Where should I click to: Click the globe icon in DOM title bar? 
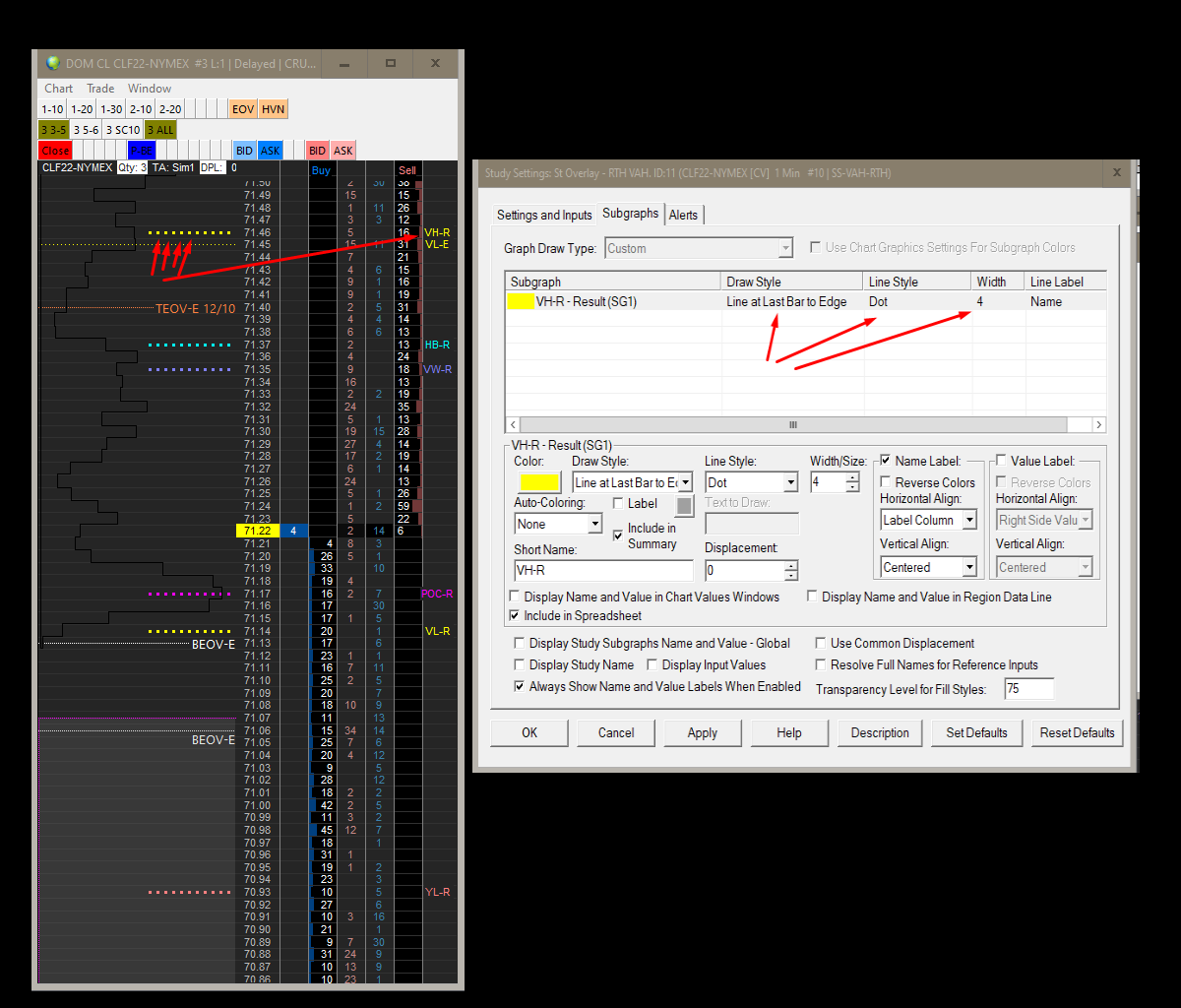53,63
